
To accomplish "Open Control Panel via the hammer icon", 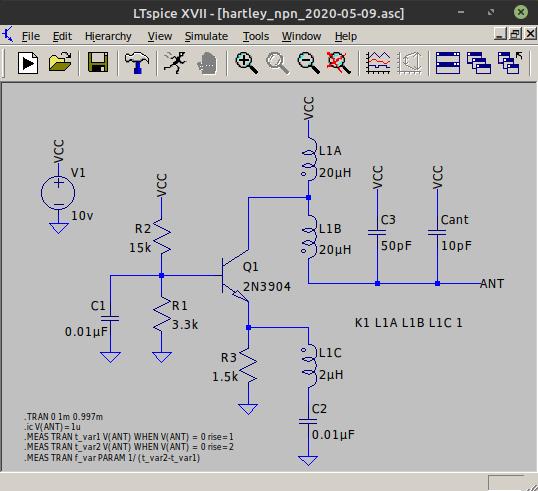I will pyautogui.click(x=137, y=63).
